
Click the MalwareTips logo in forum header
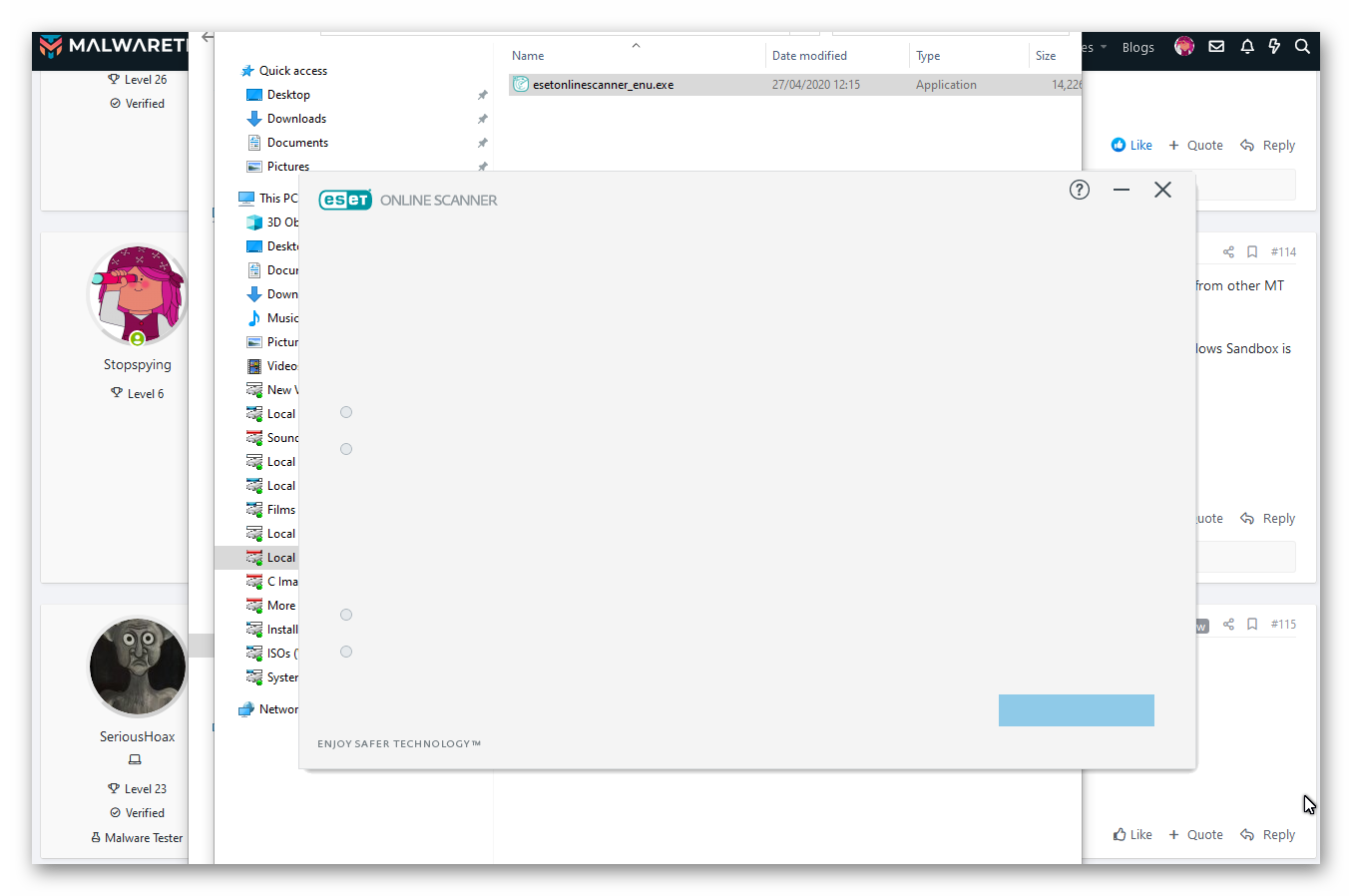(x=113, y=46)
